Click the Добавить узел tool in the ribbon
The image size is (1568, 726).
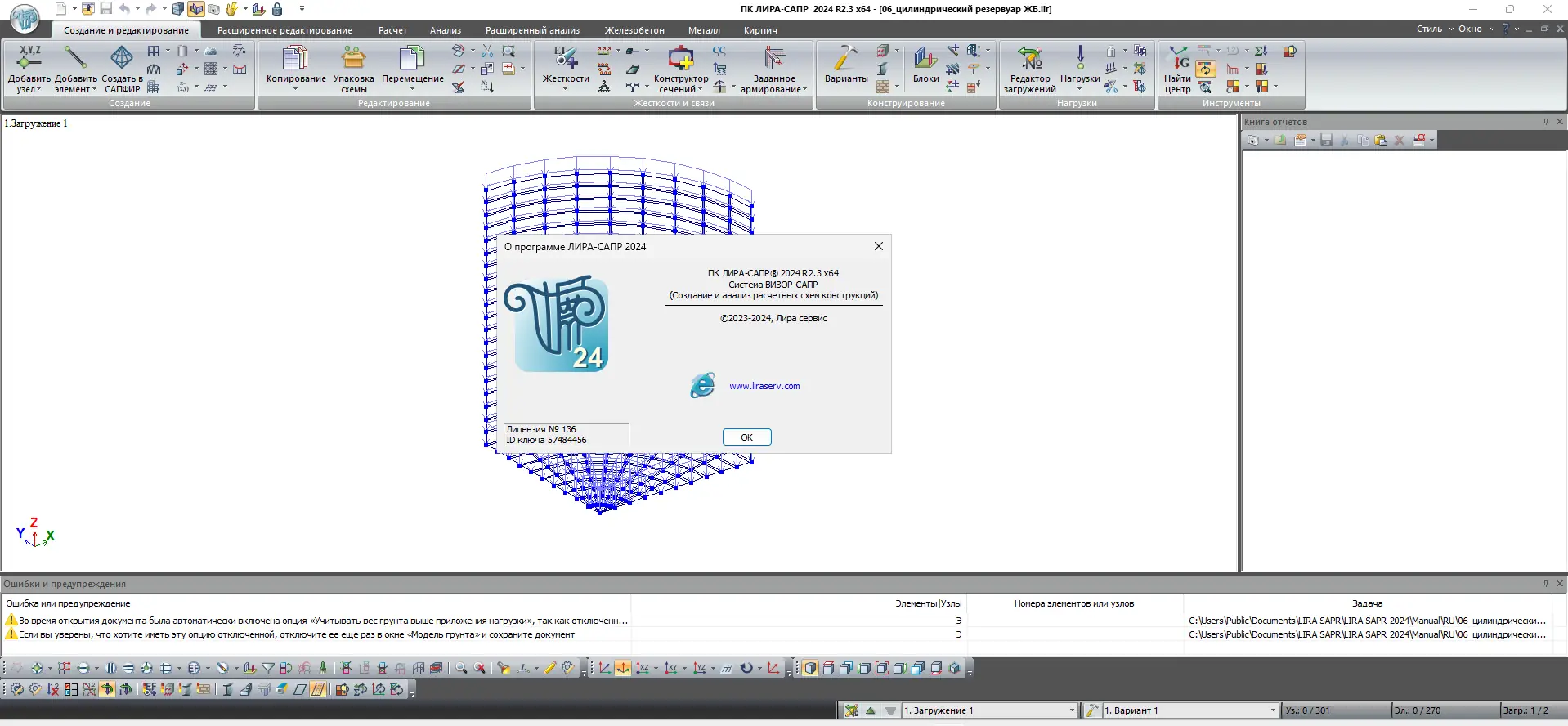[29, 69]
